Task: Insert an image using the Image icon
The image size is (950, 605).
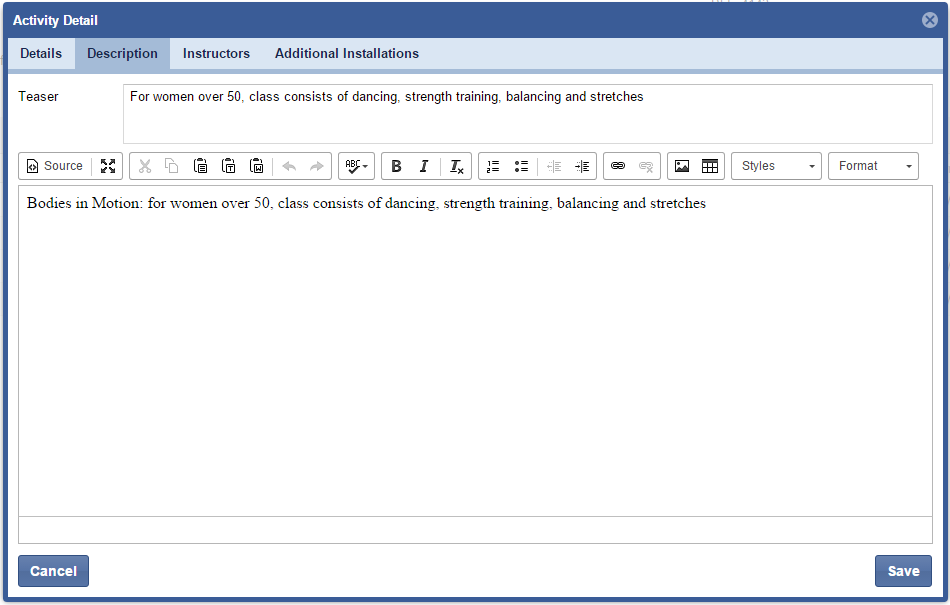Action: (x=682, y=166)
